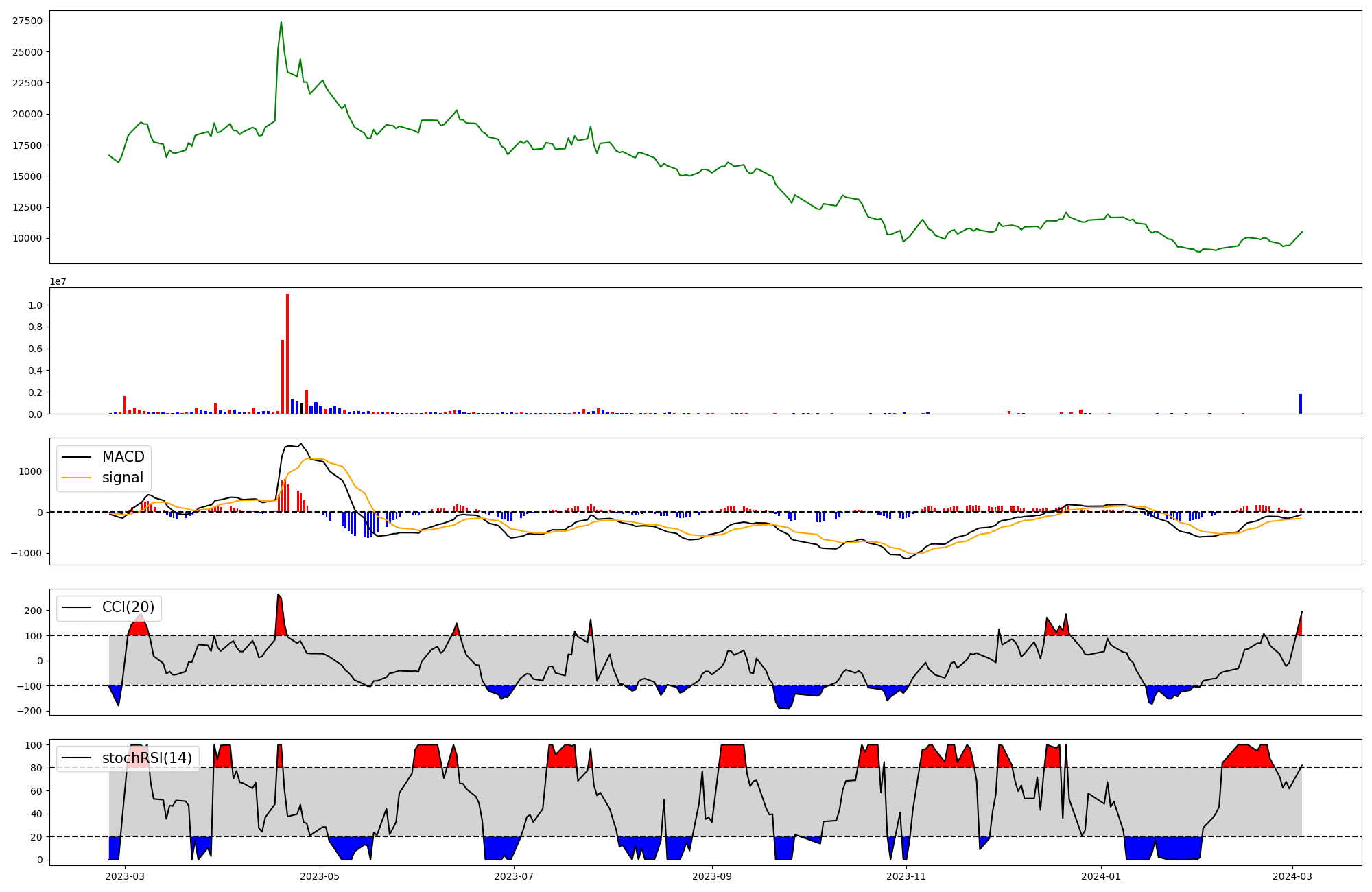Viewport: 1372px width, 892px height.
Task: Click the 2023-11 x-axis date label
Action: (x=906, y=876)
